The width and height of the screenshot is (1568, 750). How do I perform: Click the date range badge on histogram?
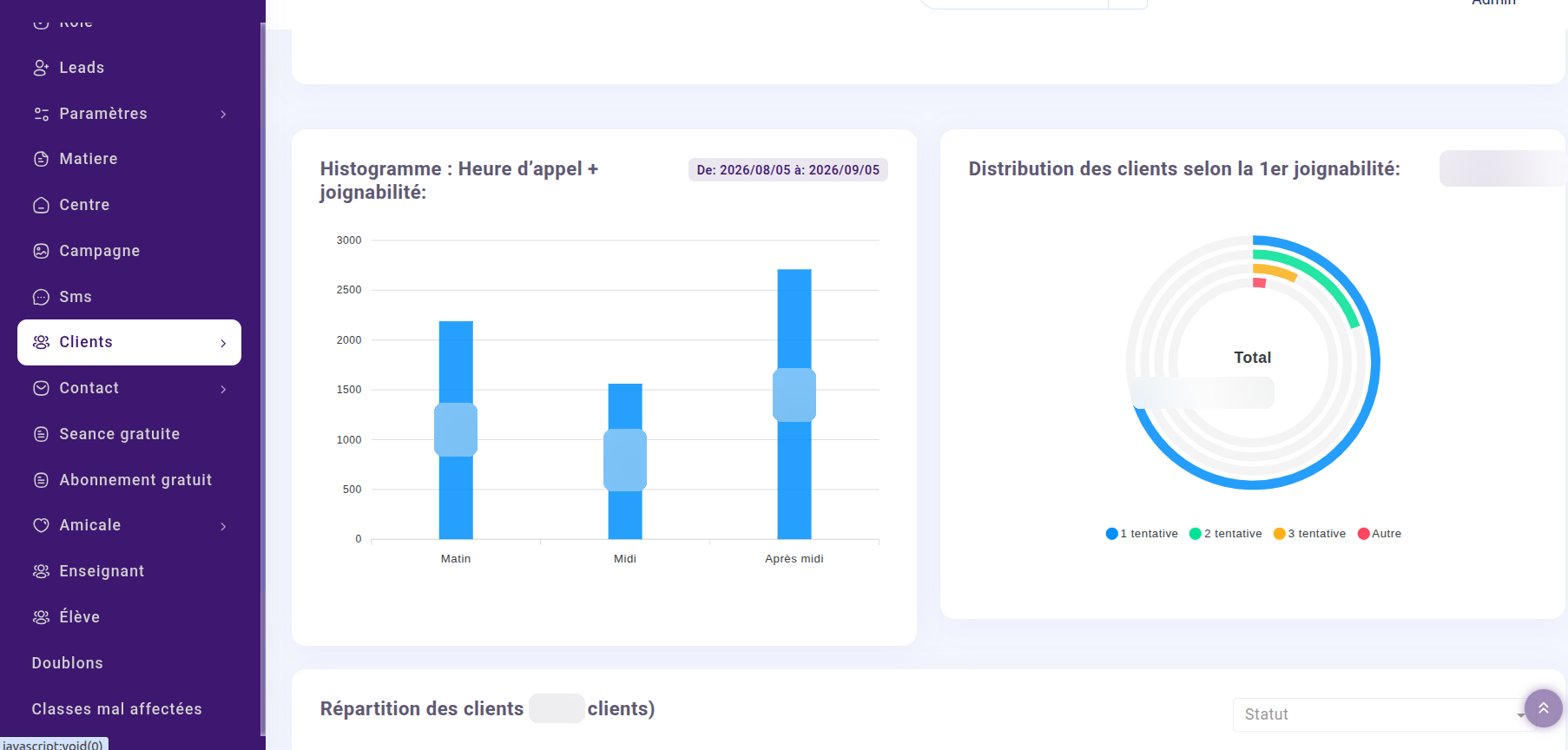[788, 170]
